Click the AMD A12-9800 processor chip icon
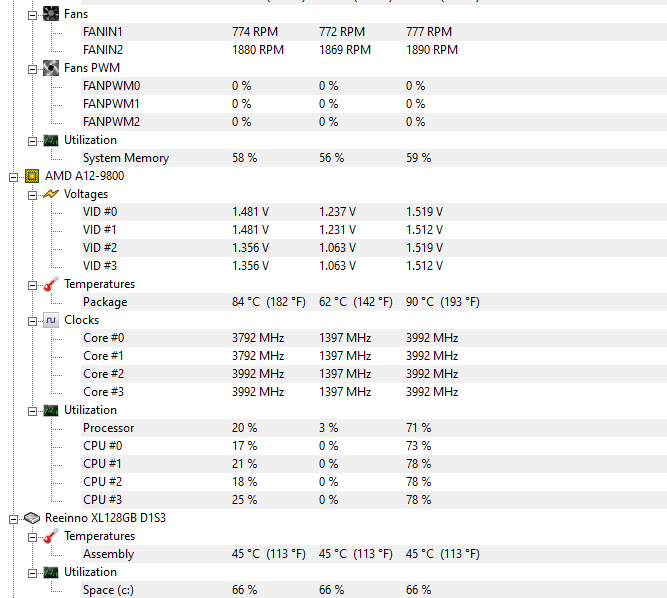Screen dimensions: 667x598 tap(32, 176)
